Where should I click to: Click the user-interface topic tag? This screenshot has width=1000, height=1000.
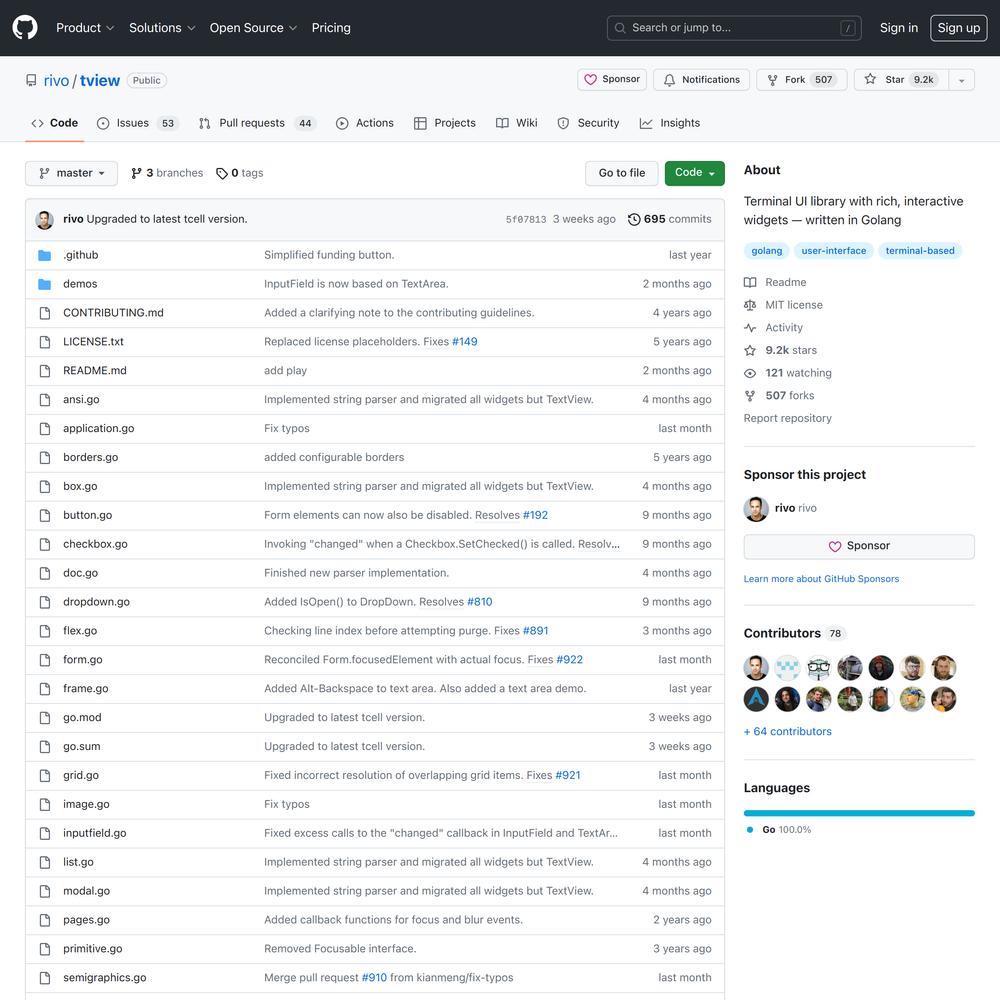point(834,251)
